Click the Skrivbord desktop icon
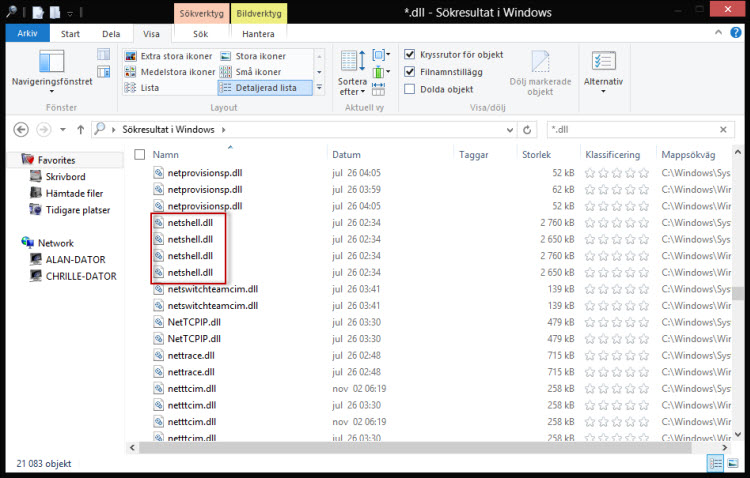 (x=35, y=177)
